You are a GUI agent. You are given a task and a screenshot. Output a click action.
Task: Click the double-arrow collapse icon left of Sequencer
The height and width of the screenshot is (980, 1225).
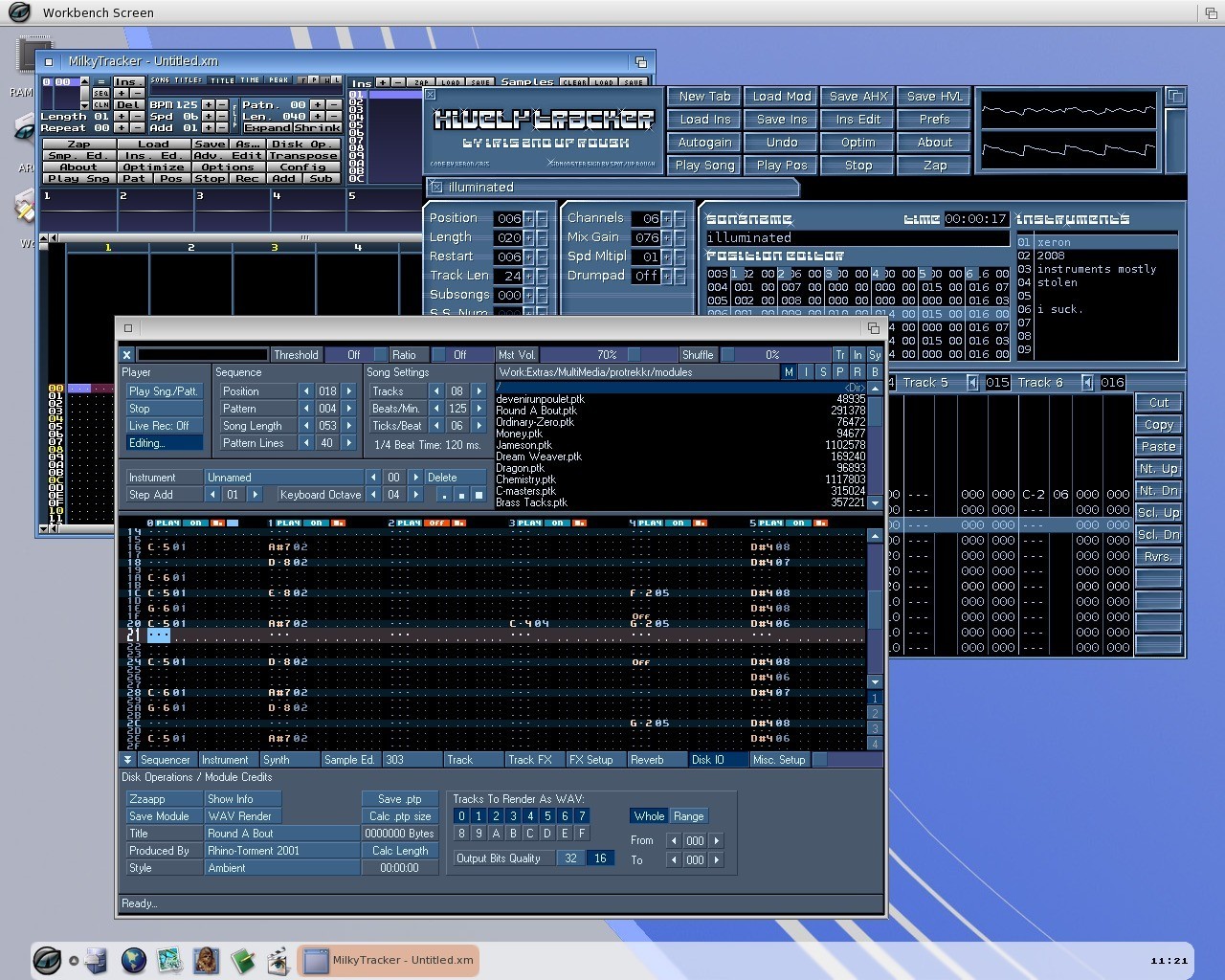(127, 760)
